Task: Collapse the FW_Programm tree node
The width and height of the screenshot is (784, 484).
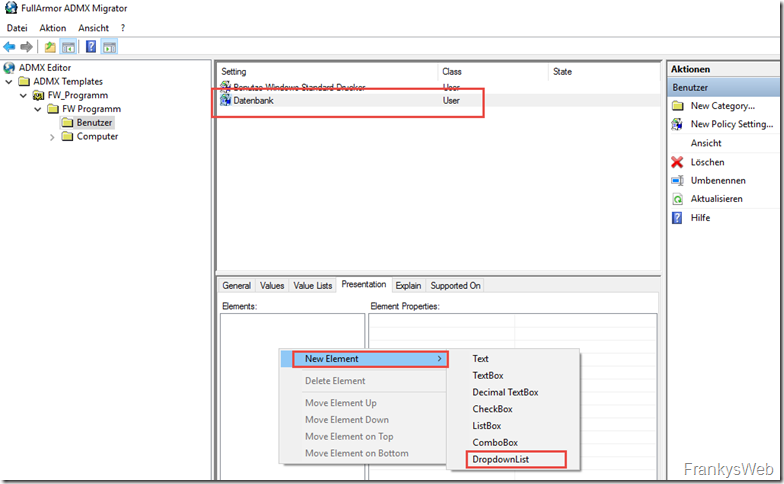Action: point(23,96)
